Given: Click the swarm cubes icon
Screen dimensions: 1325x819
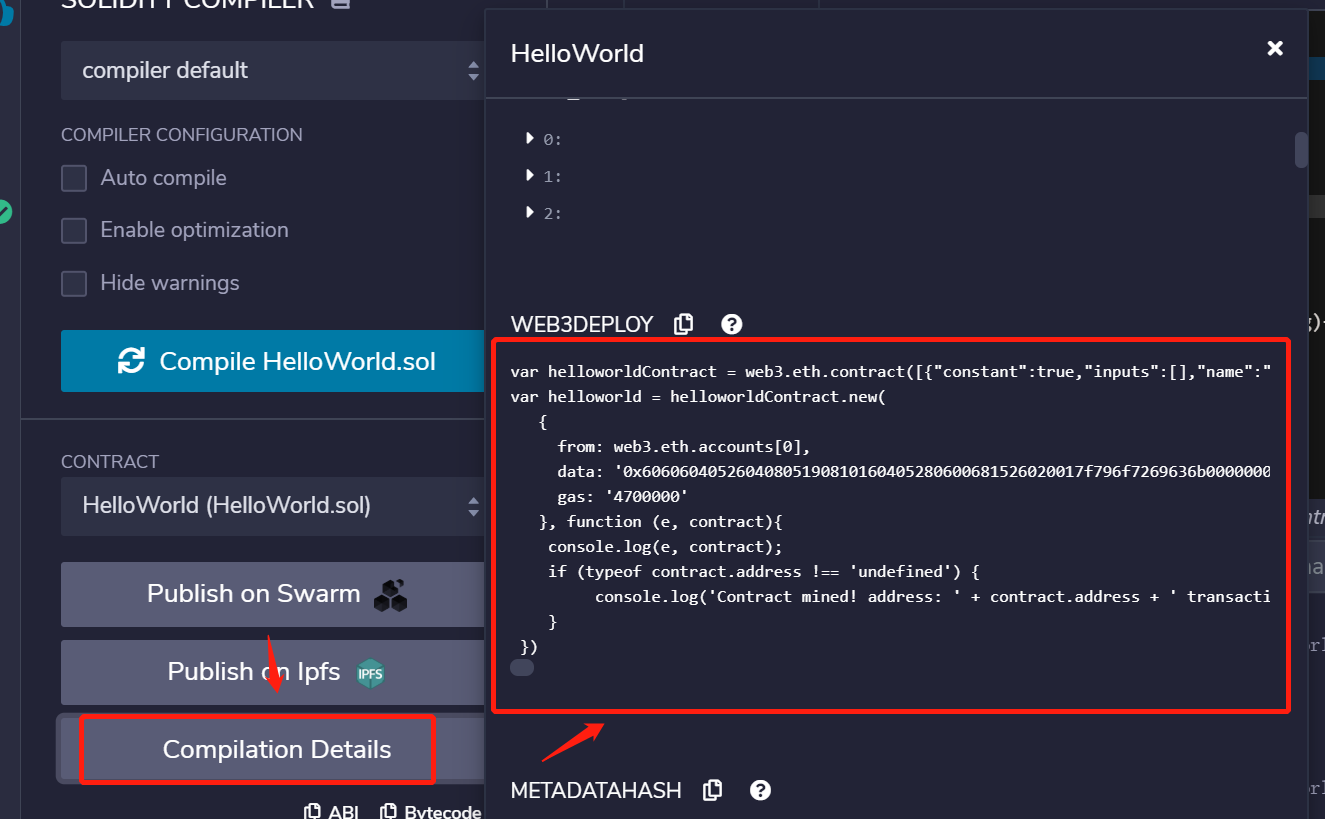Looking at the screenshot, I should (390, 595).
